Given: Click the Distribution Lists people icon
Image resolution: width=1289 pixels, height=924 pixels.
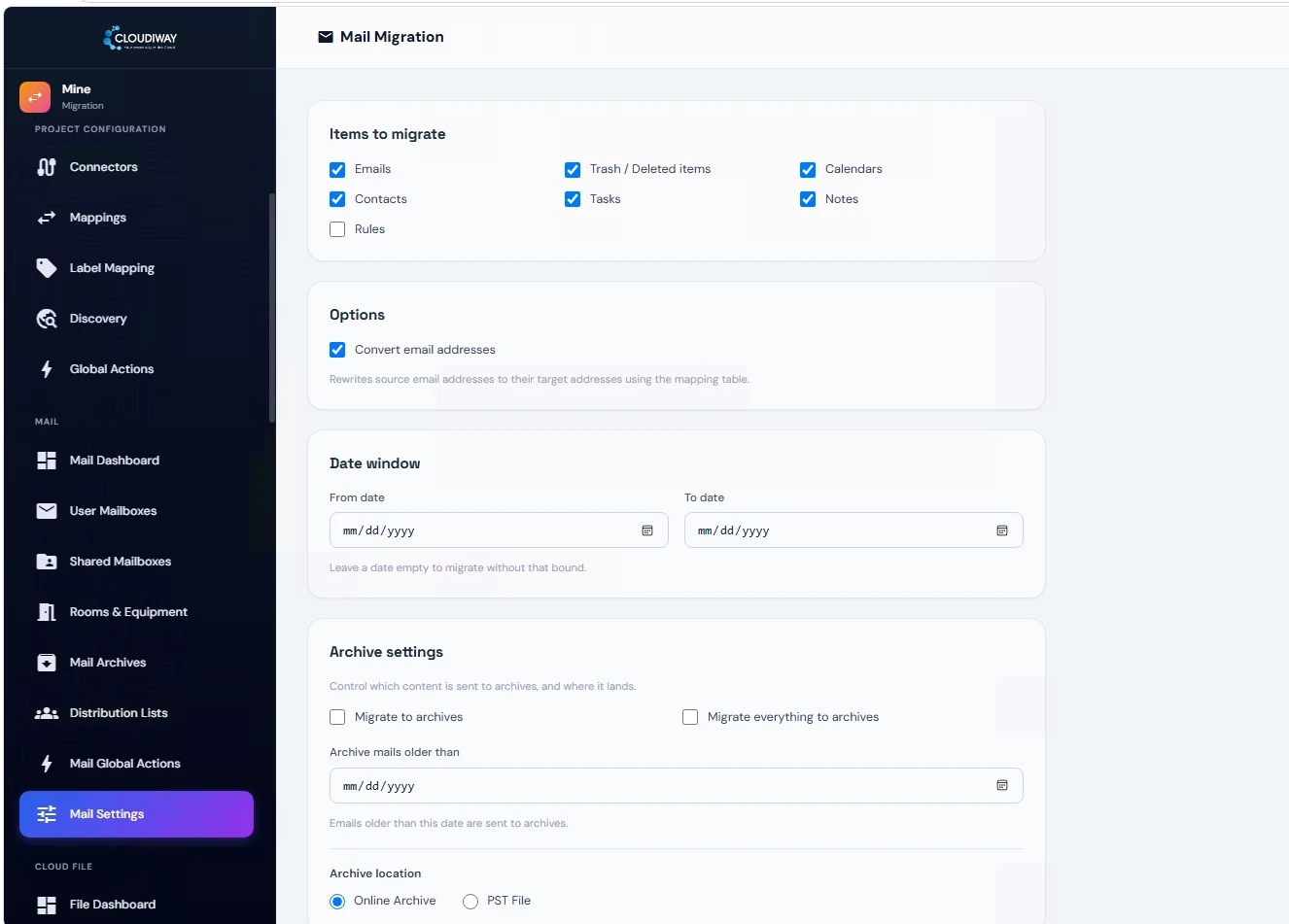Looking at the screenshot, I should tap(47, 713).
